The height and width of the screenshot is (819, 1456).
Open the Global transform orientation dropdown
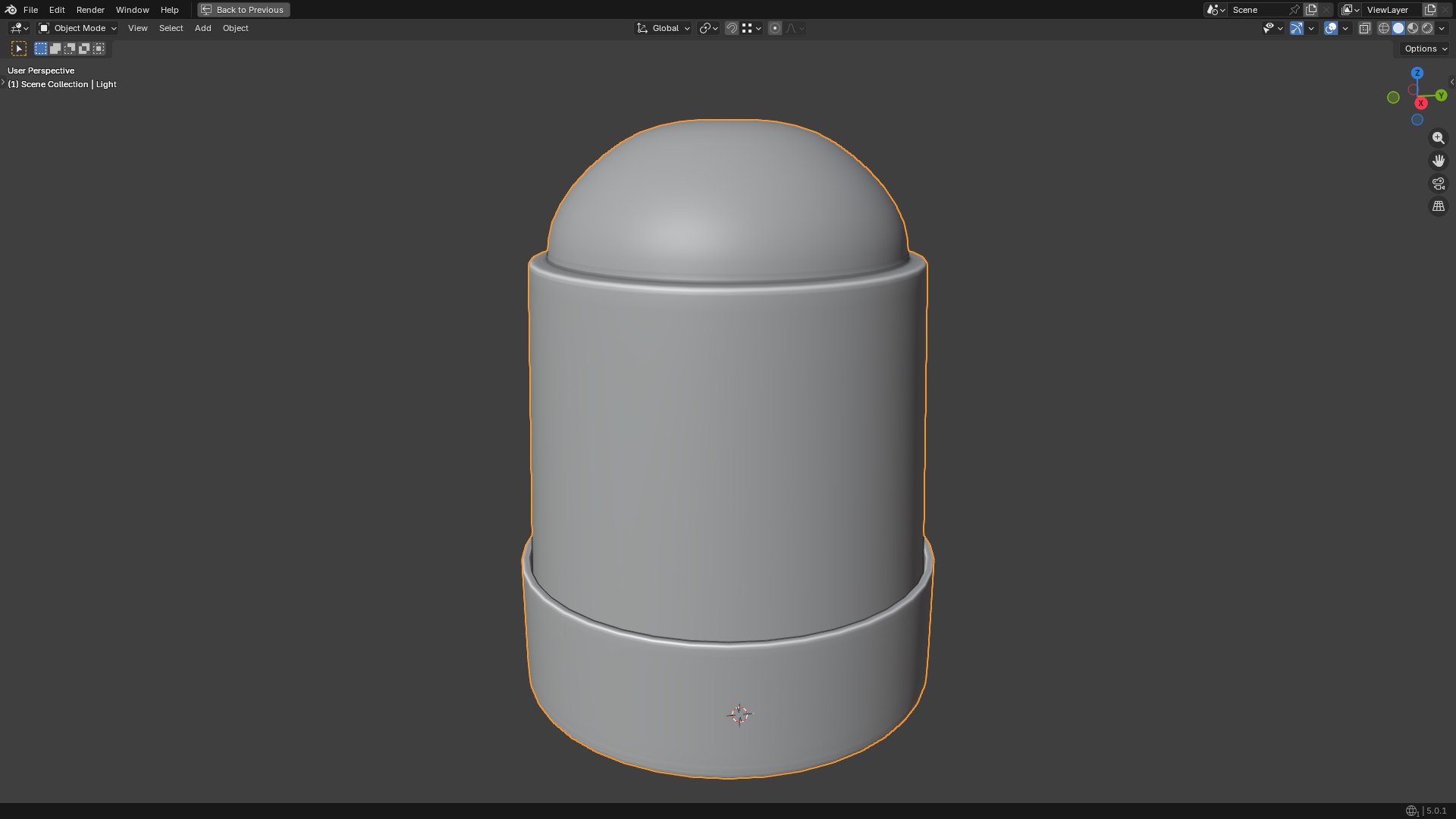point(664,28)
